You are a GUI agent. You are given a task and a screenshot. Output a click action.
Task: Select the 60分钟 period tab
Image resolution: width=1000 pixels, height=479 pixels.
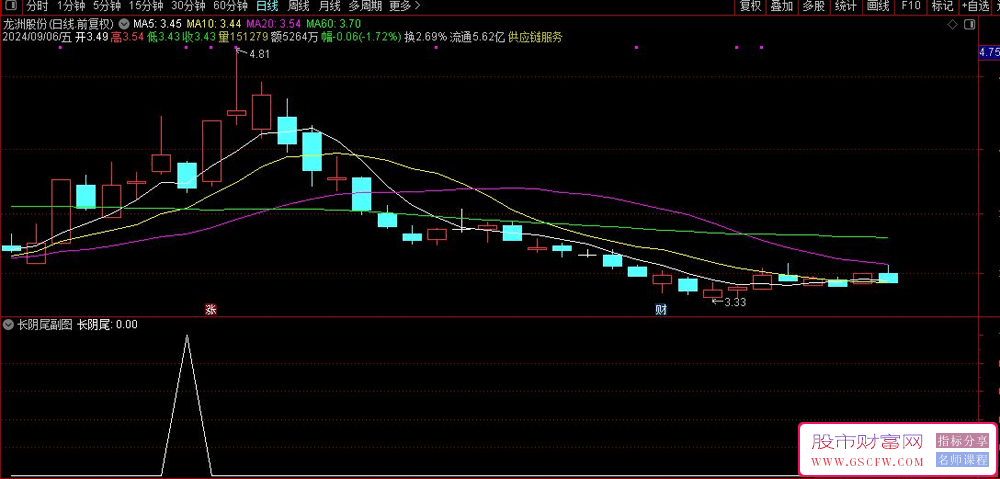pos(230,6)
